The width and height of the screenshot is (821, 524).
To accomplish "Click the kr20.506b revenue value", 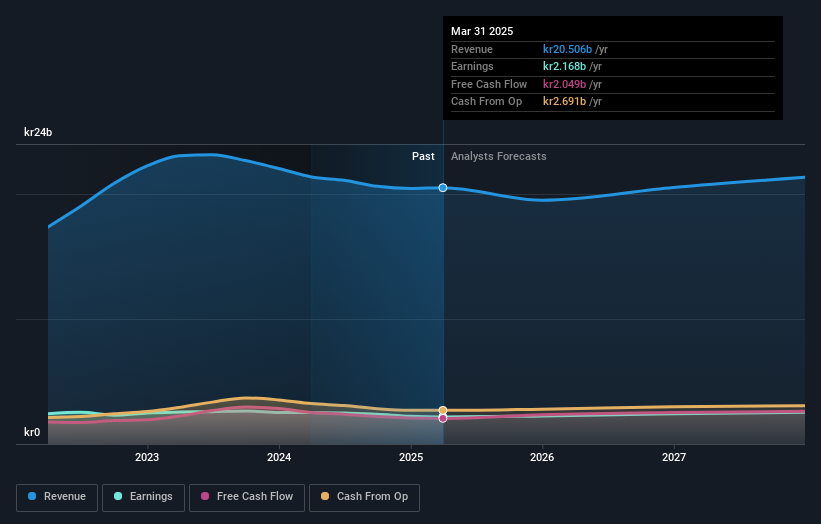I will point(568,49).
